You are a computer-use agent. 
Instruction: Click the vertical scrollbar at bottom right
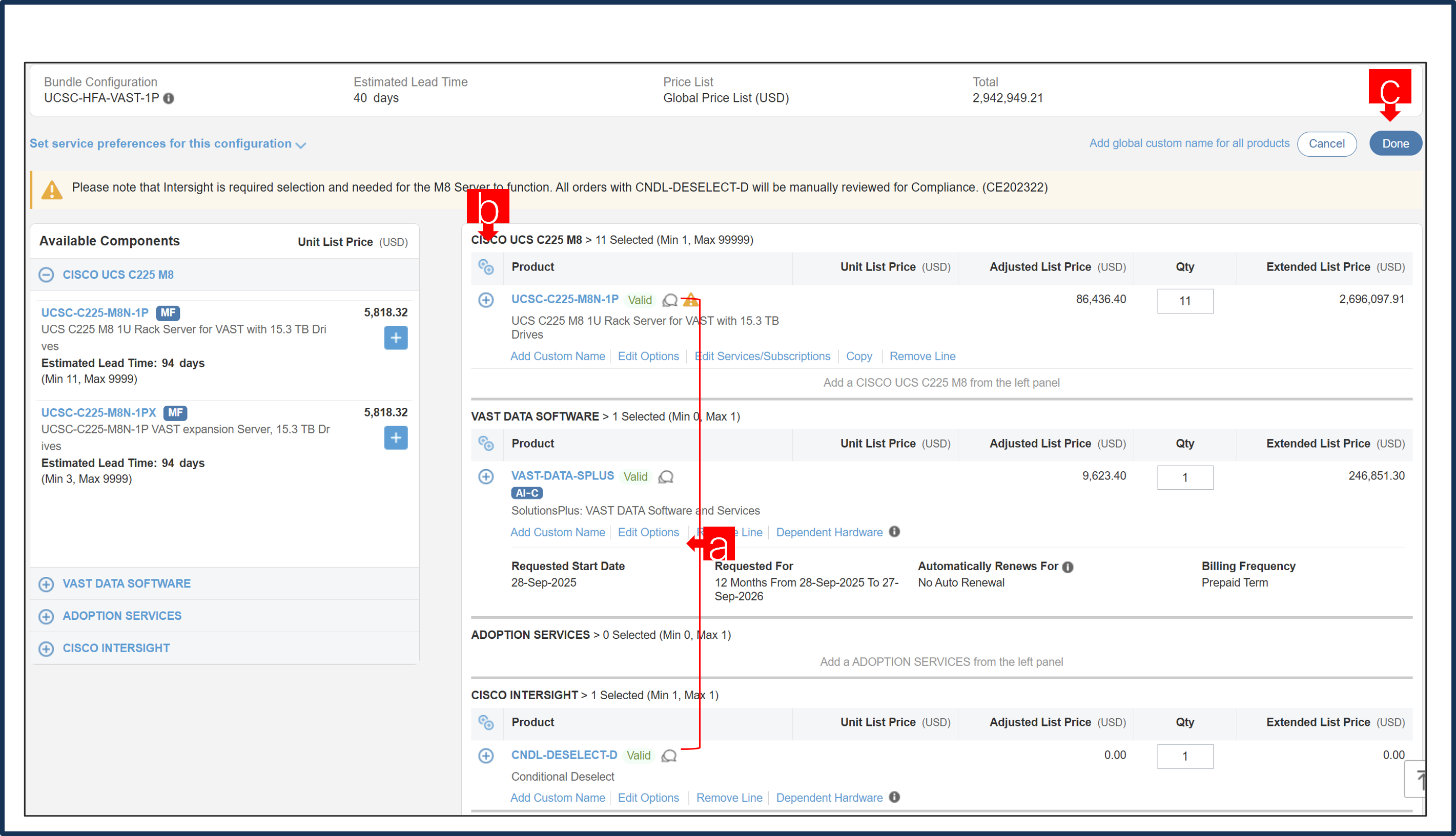[1420, 779]
